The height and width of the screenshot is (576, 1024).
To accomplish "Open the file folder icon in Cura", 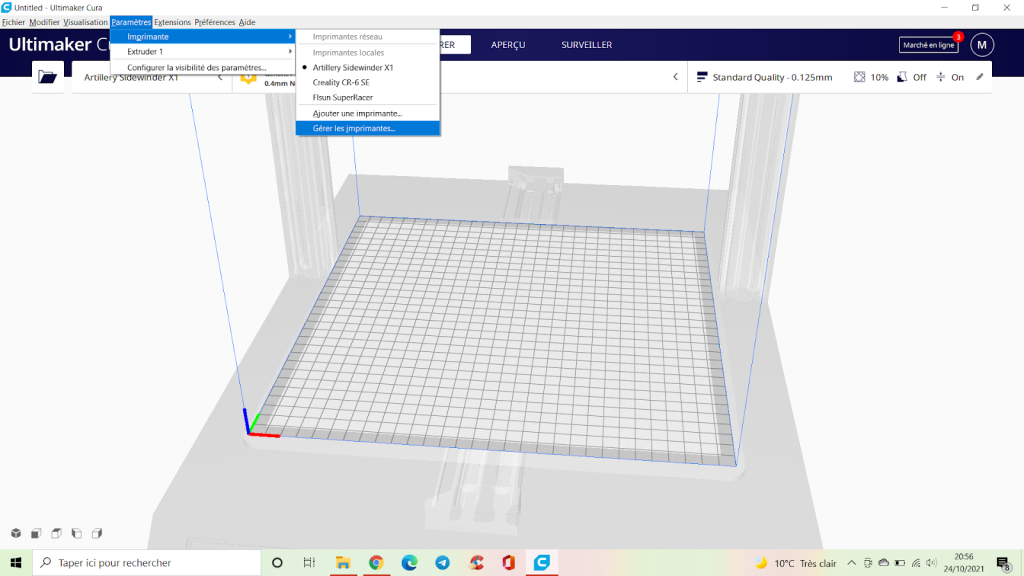I will [x=48, y=77].
